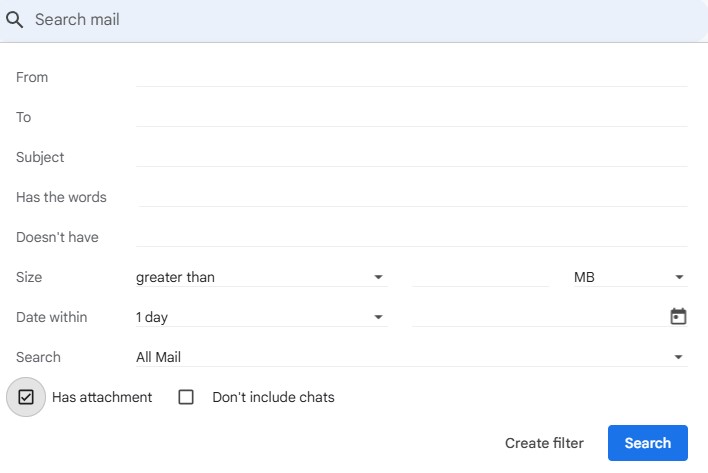Open the 'greater than' size comparison dropdown
Image resolution: width=708 pixels, height=473 pixels.
point(260,277)
